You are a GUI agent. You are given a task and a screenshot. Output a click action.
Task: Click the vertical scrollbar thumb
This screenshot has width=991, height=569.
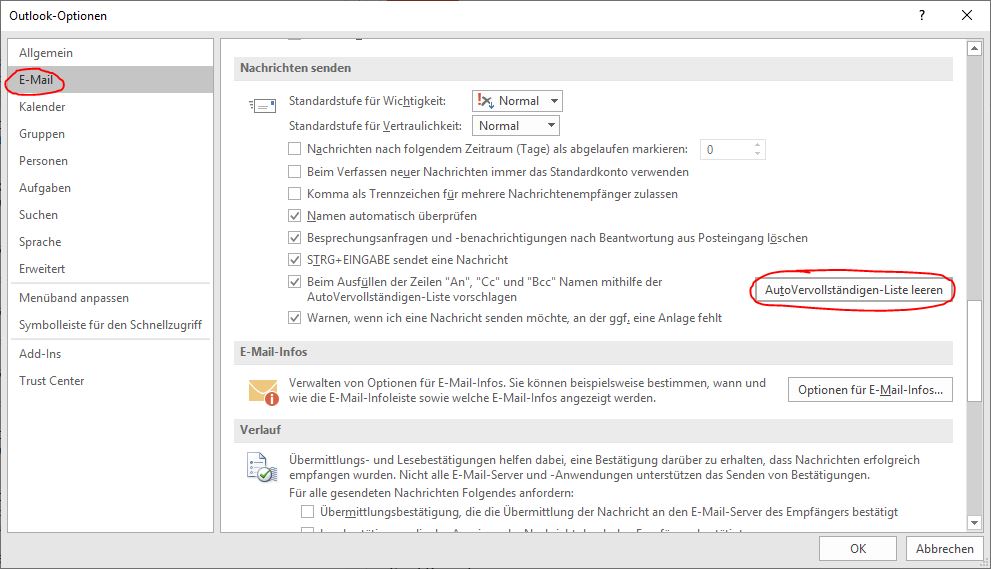pyautogui.click(x=974, y=350)
